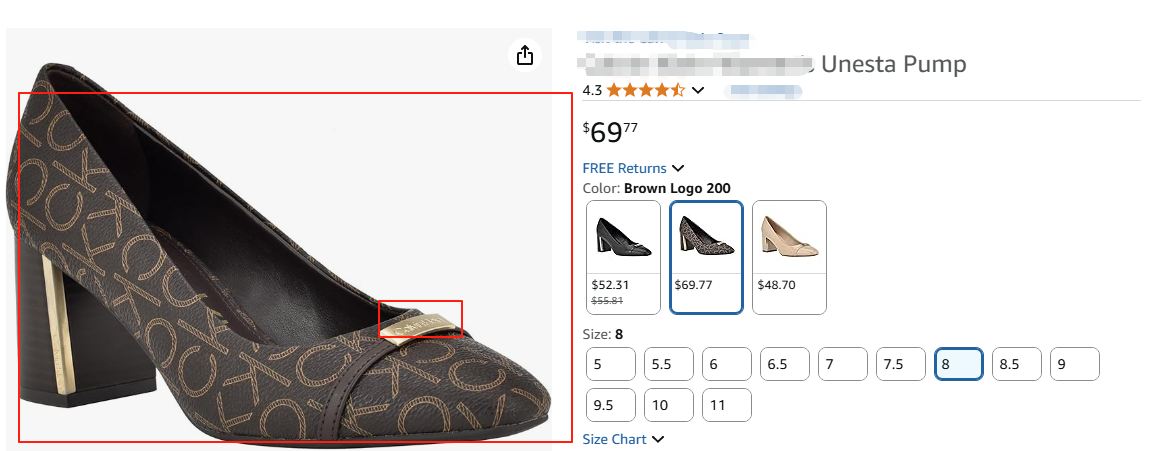This screenshot has height=451, width=1149.
Task: Select the Brown Logo color swatch
Action: coord(706,257)
